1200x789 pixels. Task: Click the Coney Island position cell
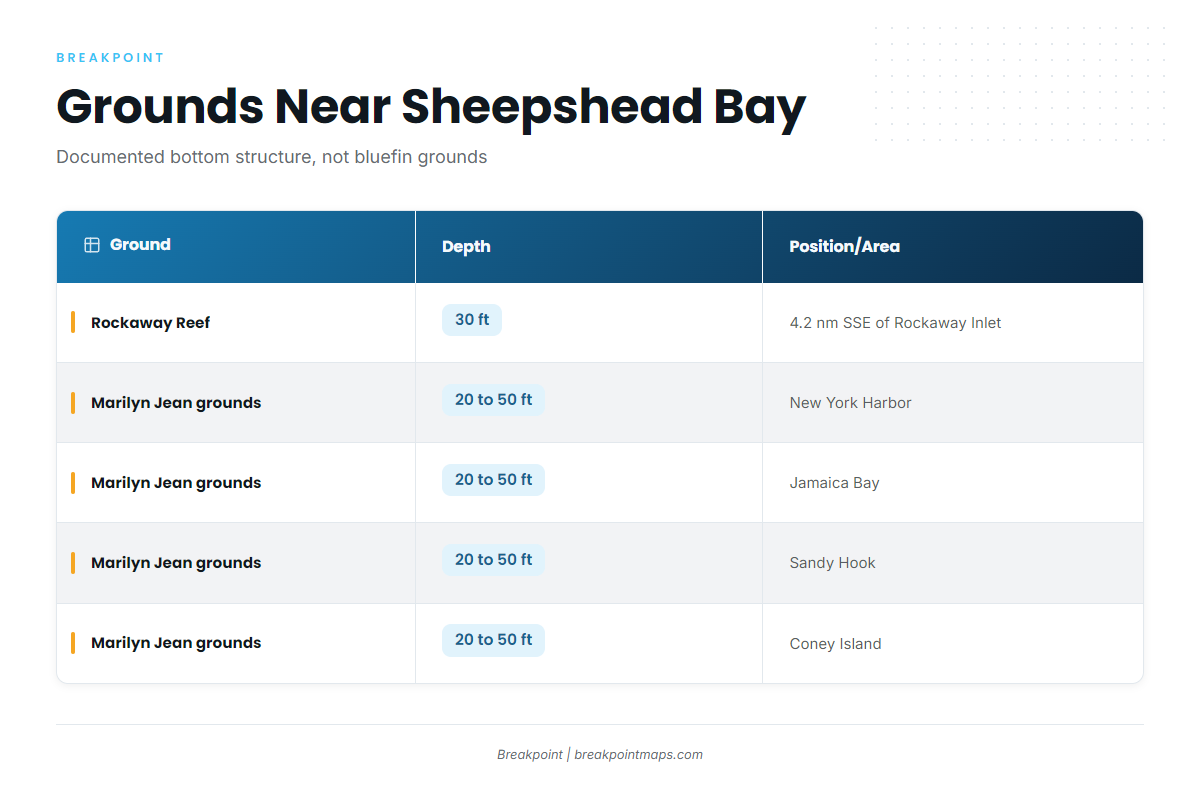click(952, 643)
